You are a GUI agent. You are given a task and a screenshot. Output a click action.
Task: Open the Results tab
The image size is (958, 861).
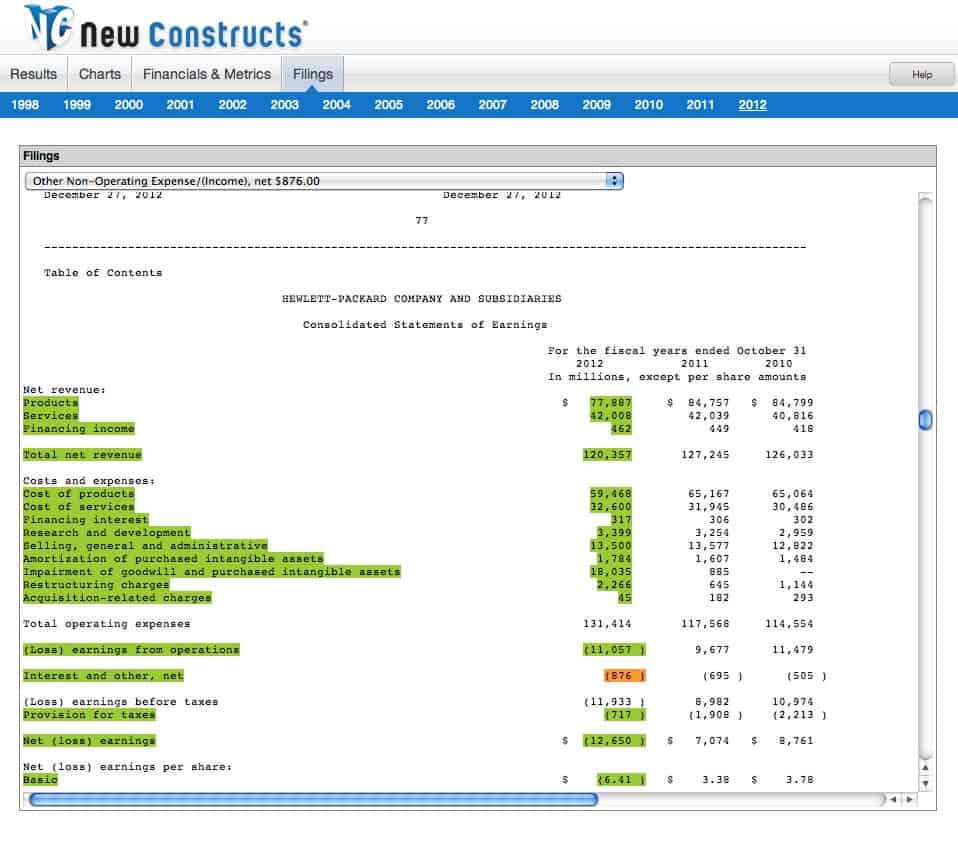point(34,74)
